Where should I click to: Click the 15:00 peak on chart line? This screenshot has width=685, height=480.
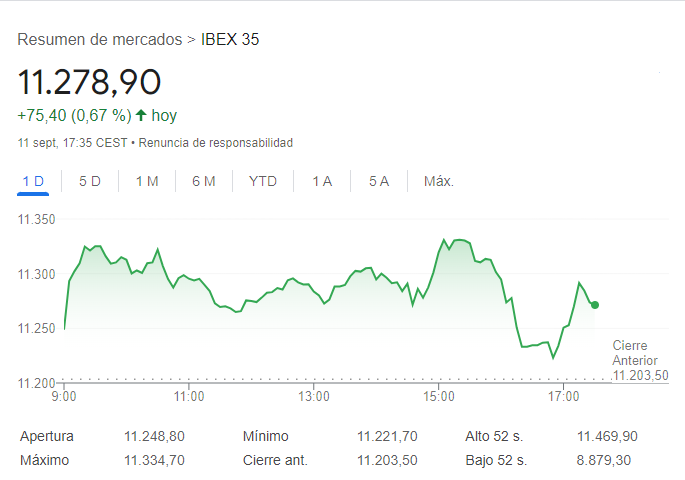pos(443,240)
